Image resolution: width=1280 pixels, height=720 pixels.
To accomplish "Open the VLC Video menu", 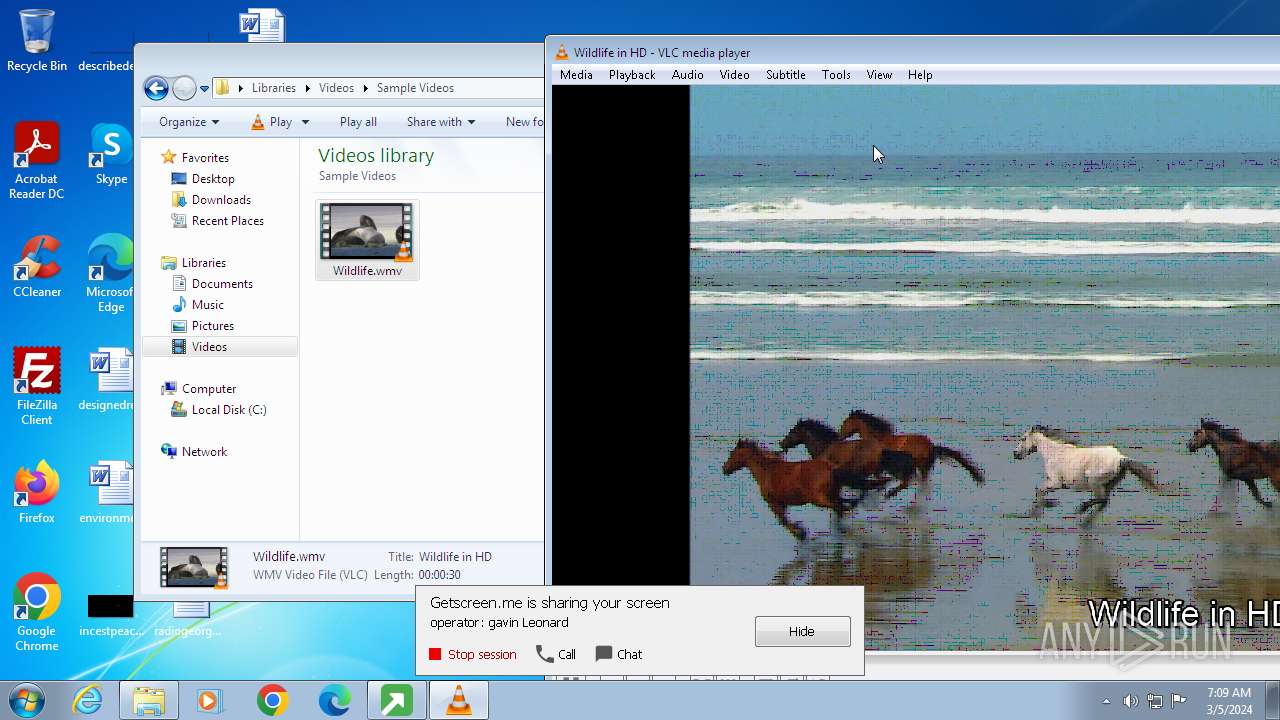I will coord(734,75).
